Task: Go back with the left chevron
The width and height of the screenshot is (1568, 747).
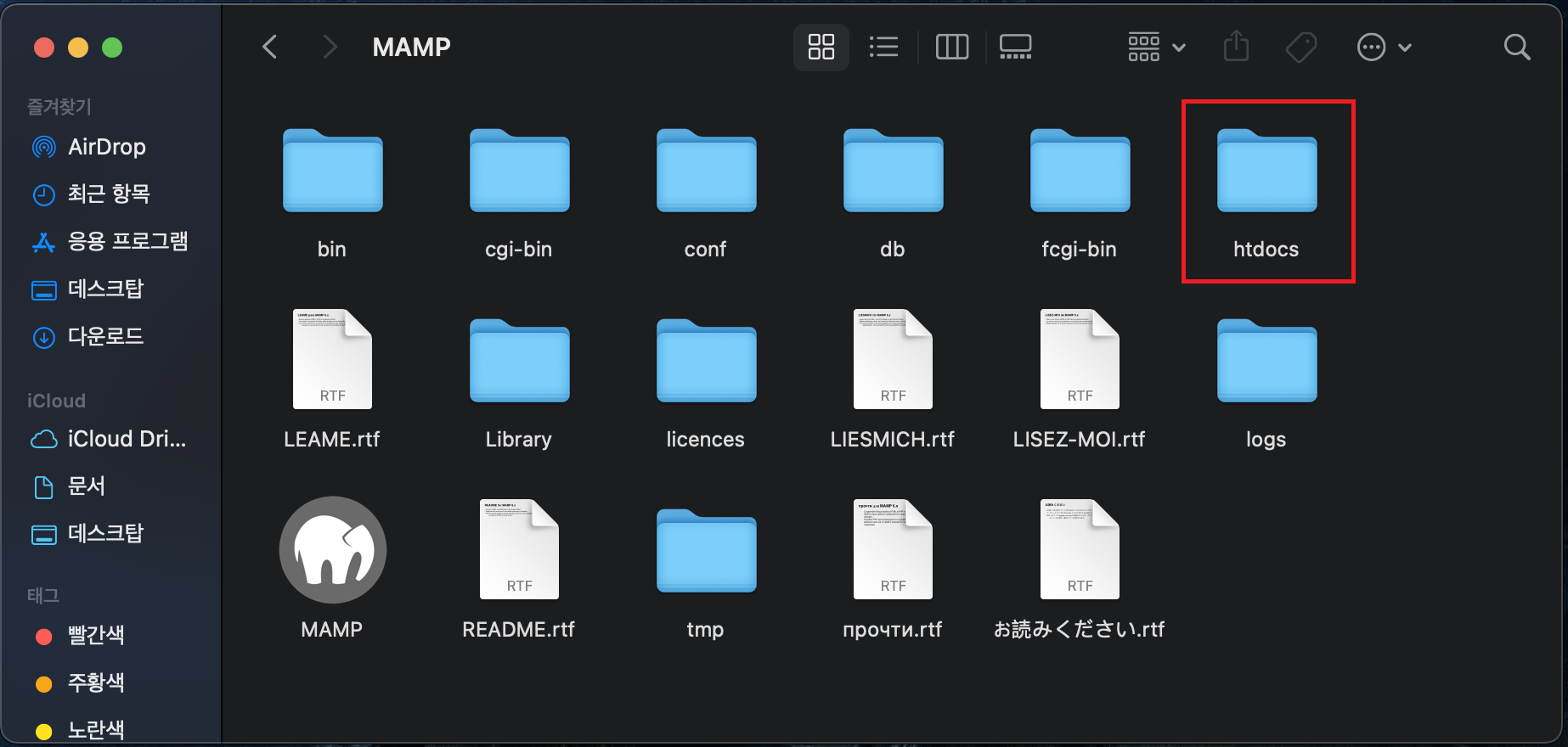Action: click(270, 47)
